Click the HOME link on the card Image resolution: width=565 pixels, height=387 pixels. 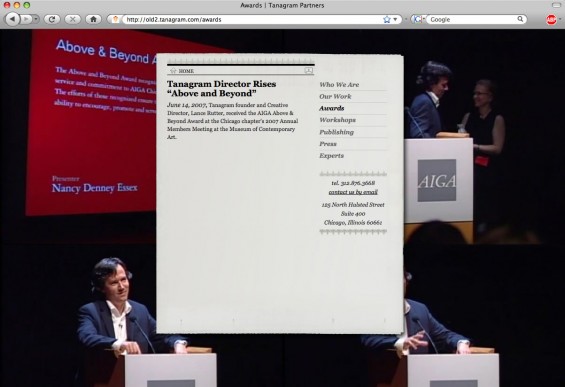click(186, 71)
